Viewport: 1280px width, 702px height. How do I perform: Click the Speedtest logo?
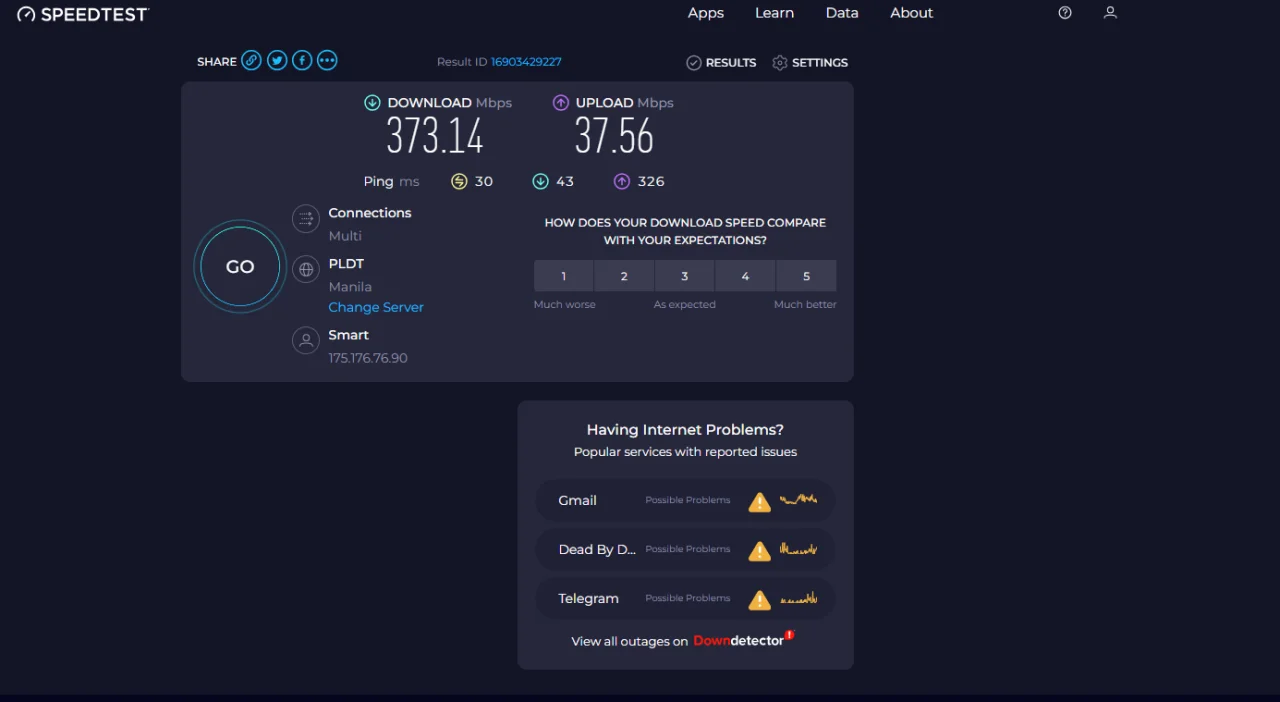tap(83, 14)
